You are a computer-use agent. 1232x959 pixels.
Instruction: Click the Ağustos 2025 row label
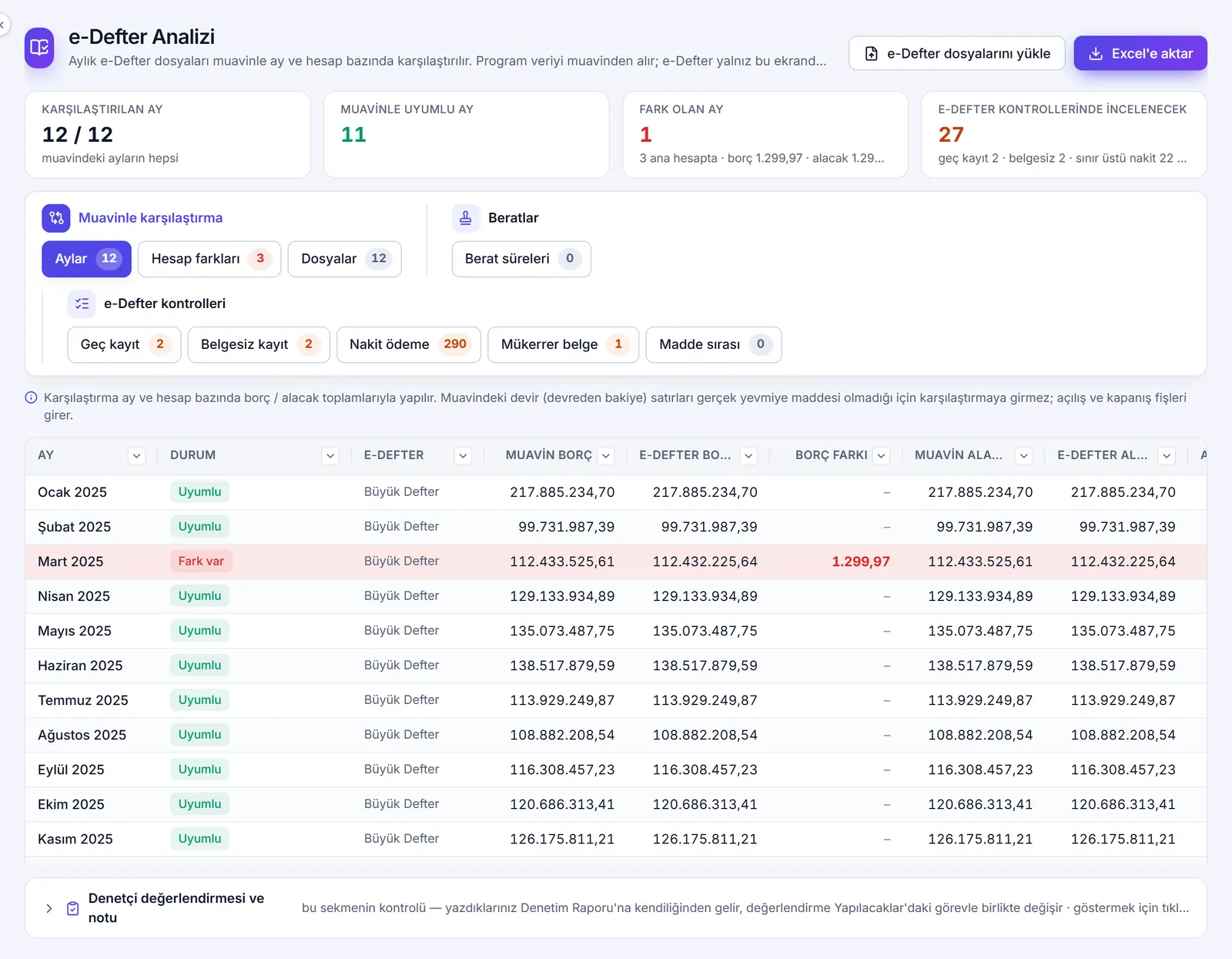coord(82,735)
